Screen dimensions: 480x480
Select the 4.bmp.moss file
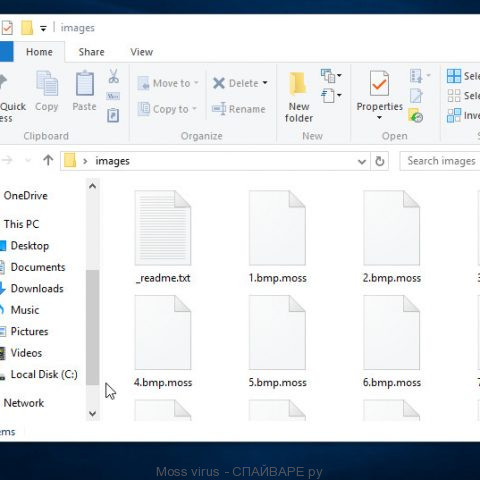(x=163, y=342)
